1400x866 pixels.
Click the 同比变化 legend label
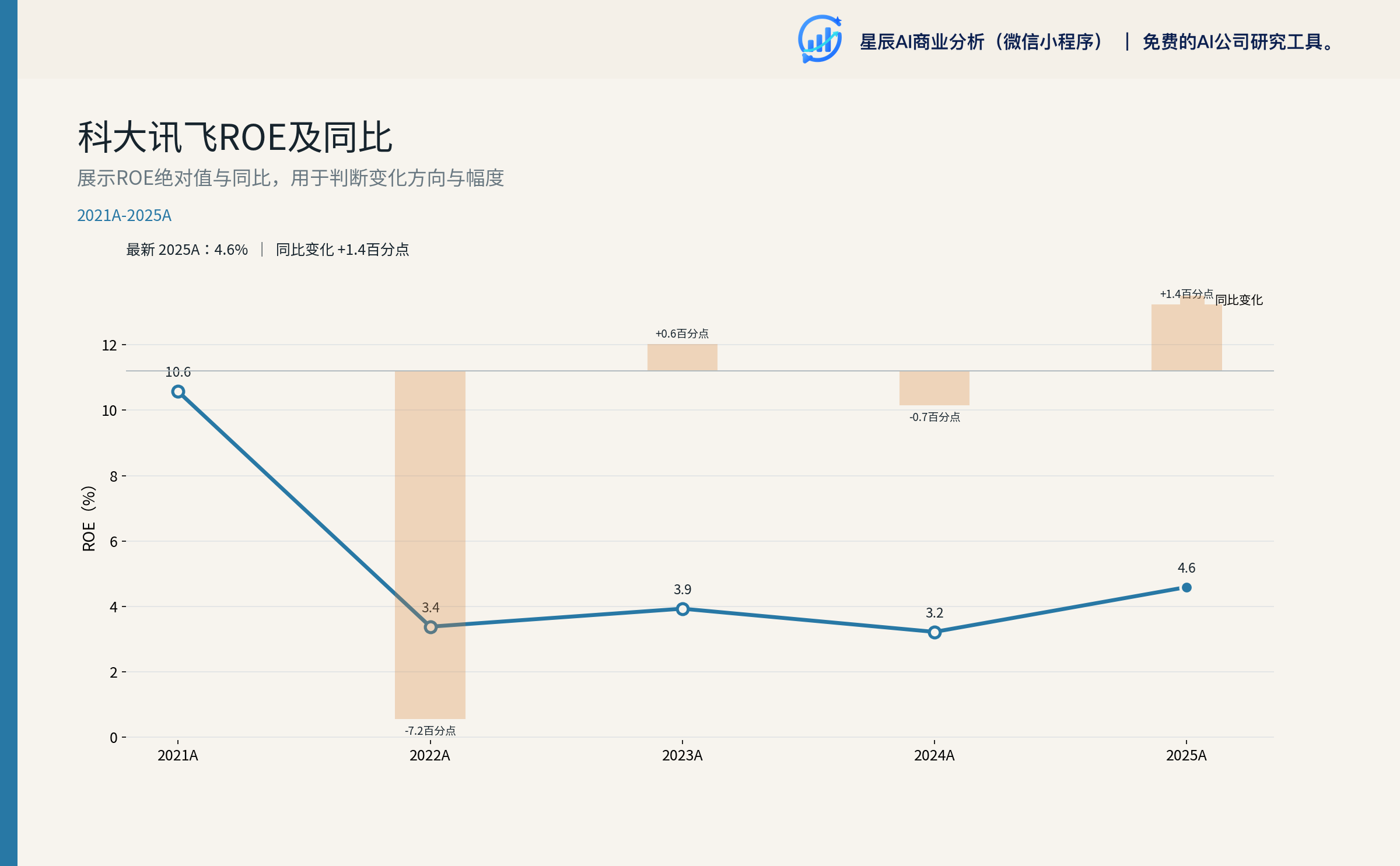click(1239, 300)
